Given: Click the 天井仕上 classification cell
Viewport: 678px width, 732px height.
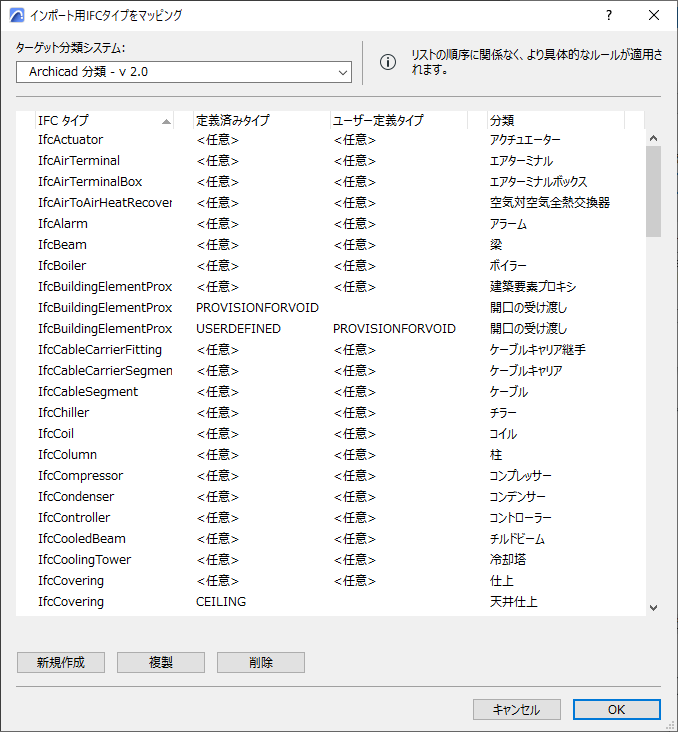Looking at the screenshot, I should (x=514, y=602).
